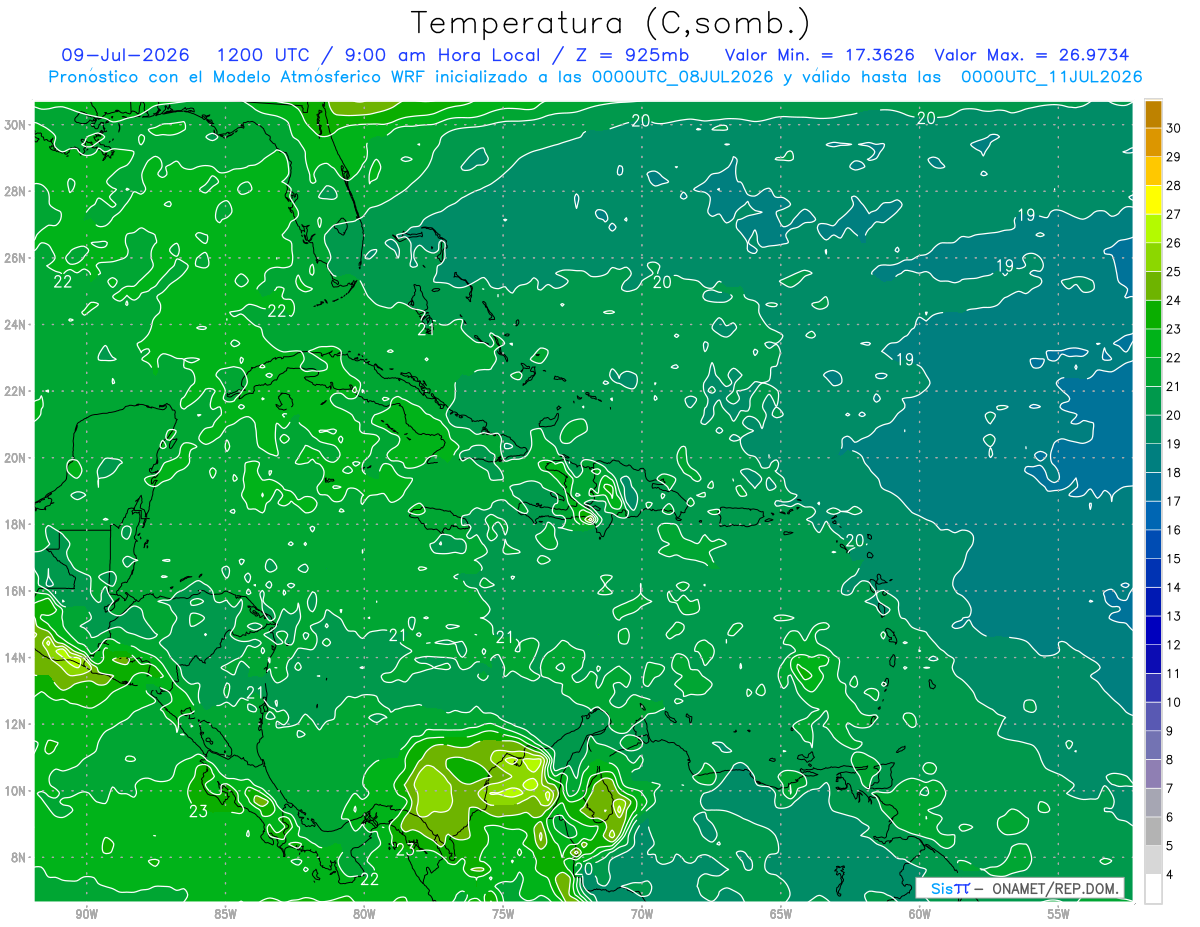1200x927 pixels.
Task: Pick the yellow swatch between 27 and 28
Action: (x=1153, y=200)
